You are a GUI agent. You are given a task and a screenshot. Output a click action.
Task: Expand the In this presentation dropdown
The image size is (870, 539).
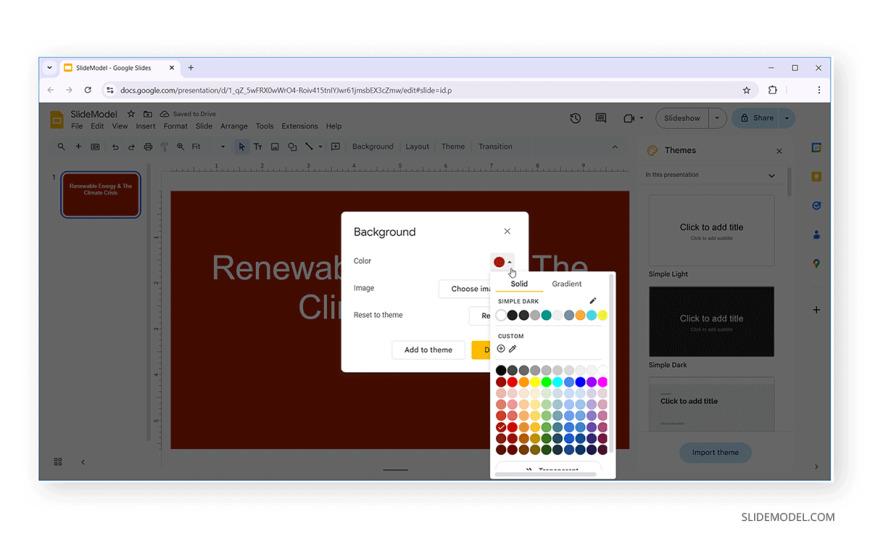pos(771,175)
